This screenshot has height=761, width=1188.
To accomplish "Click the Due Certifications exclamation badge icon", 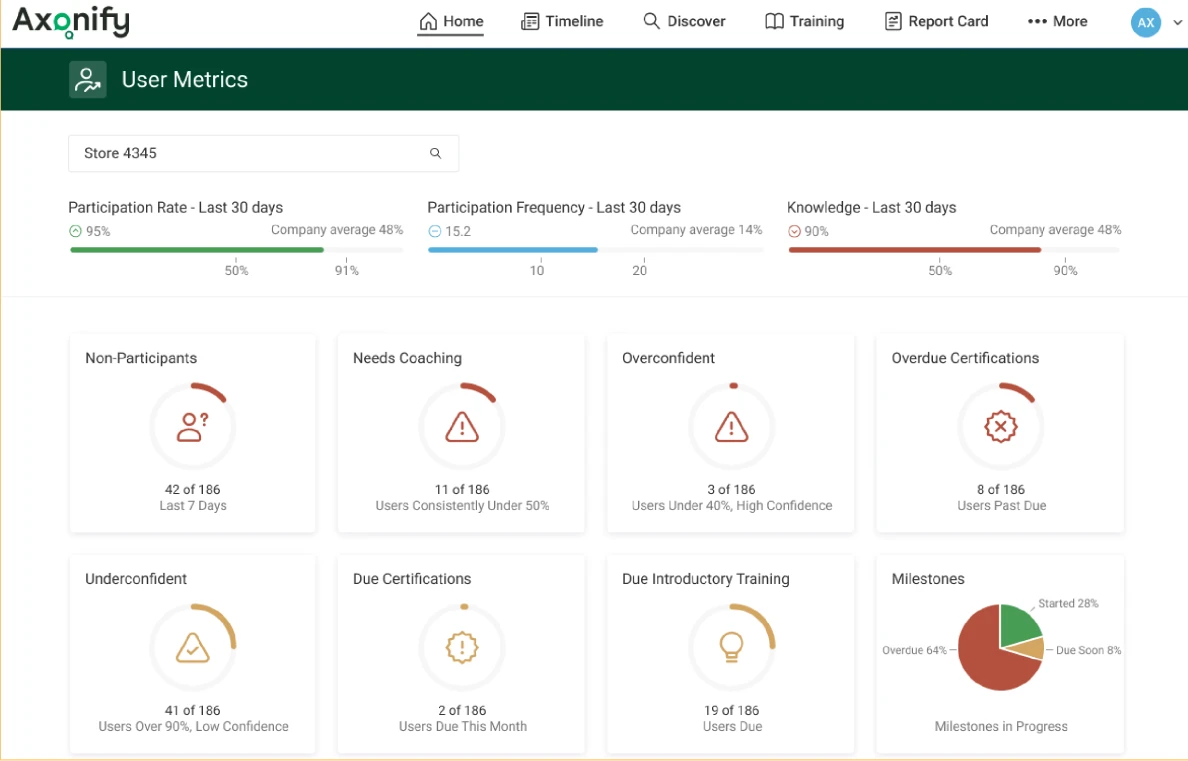I will click(x=462, y=648).
